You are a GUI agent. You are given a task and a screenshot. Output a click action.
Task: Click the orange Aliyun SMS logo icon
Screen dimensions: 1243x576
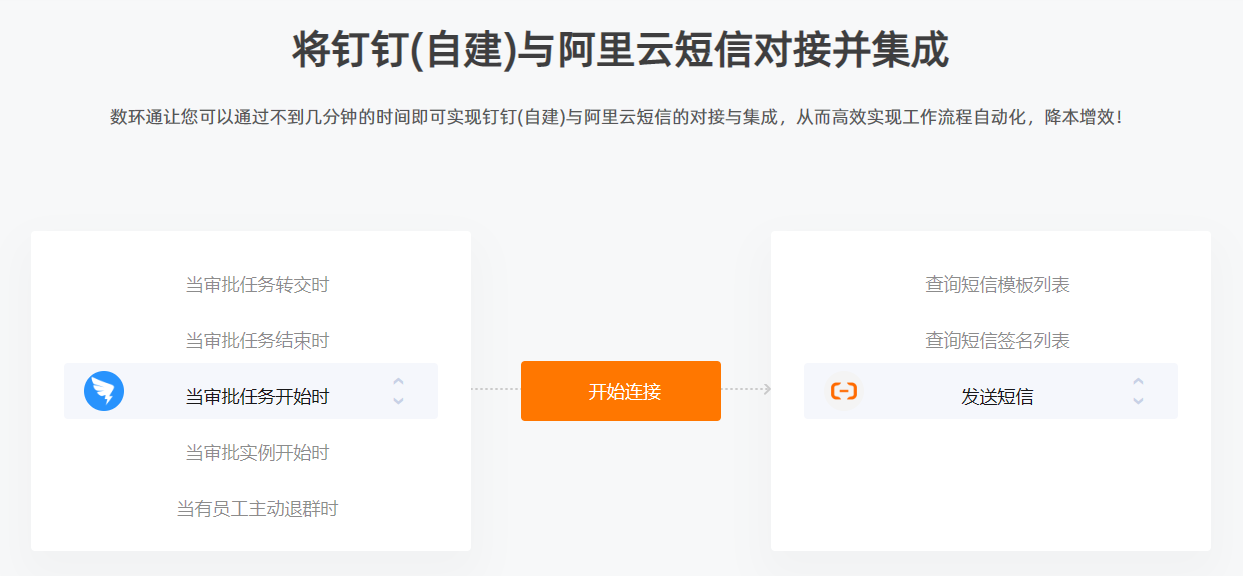click(x=844, y=391)
